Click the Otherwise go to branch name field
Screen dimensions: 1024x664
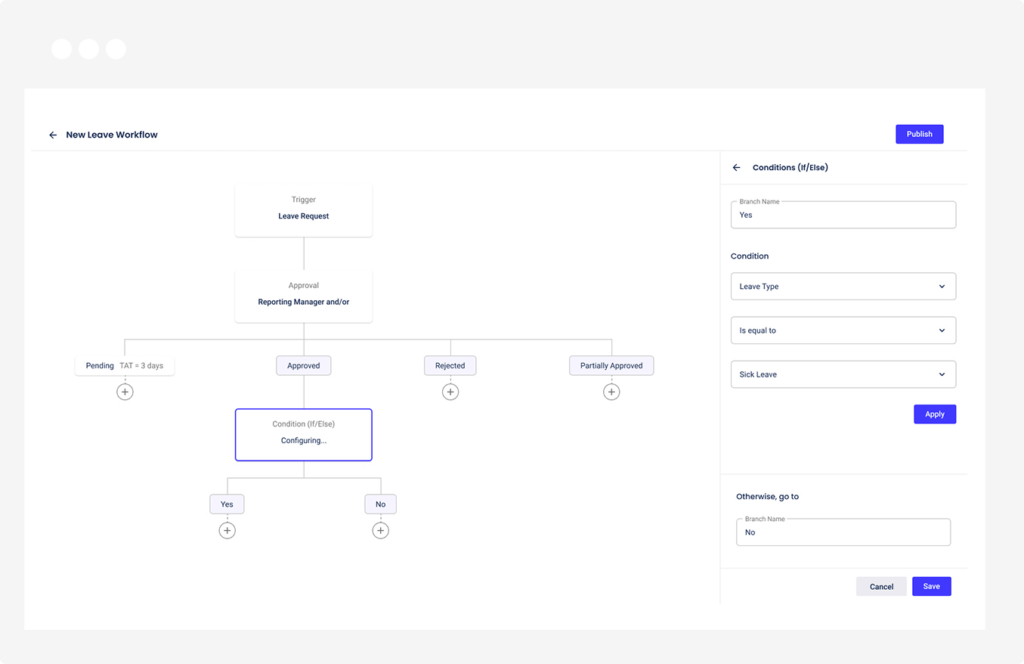pos(843,531)
